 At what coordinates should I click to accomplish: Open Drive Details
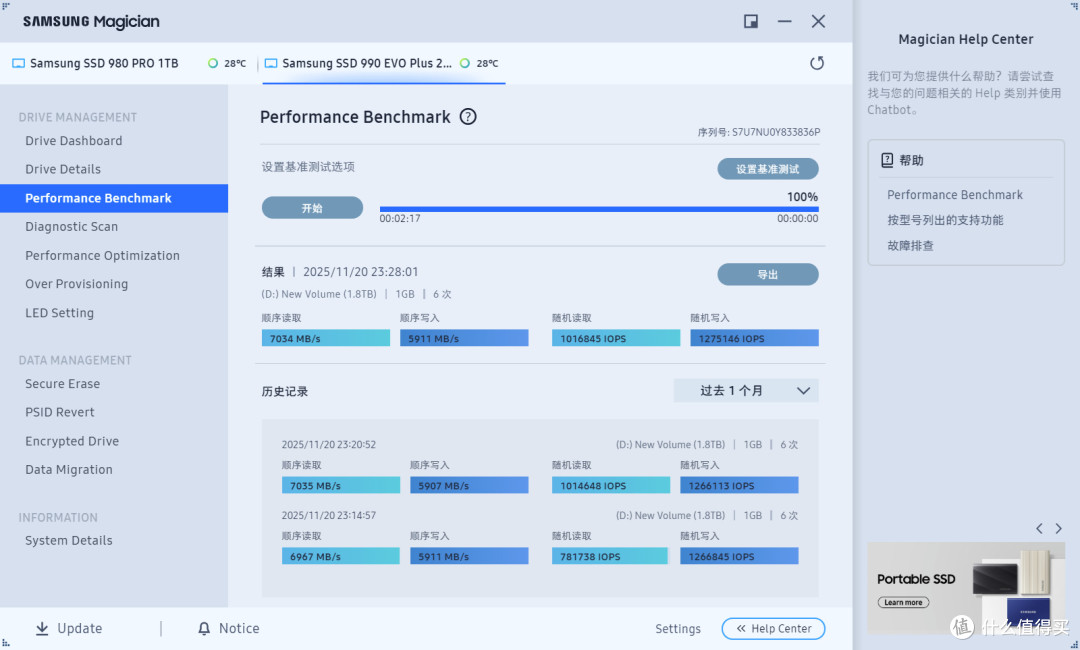63,169
